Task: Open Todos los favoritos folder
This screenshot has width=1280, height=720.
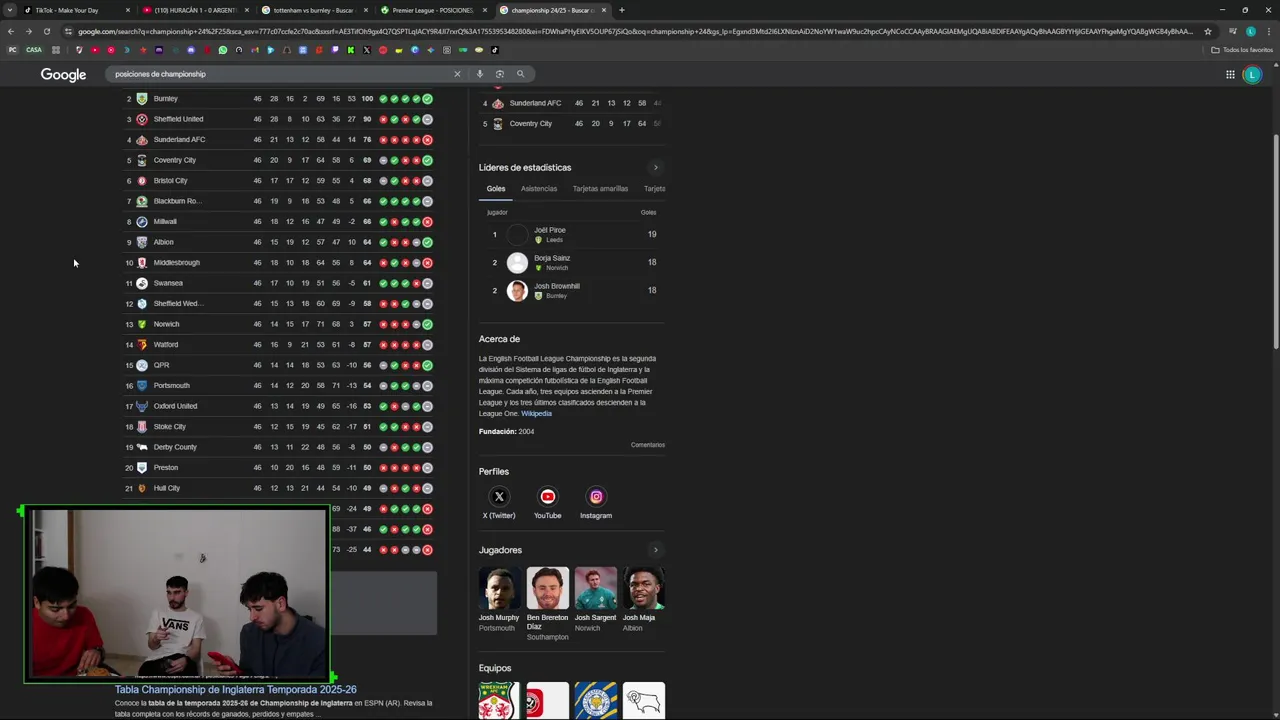Action: [x=1242, y=50]
